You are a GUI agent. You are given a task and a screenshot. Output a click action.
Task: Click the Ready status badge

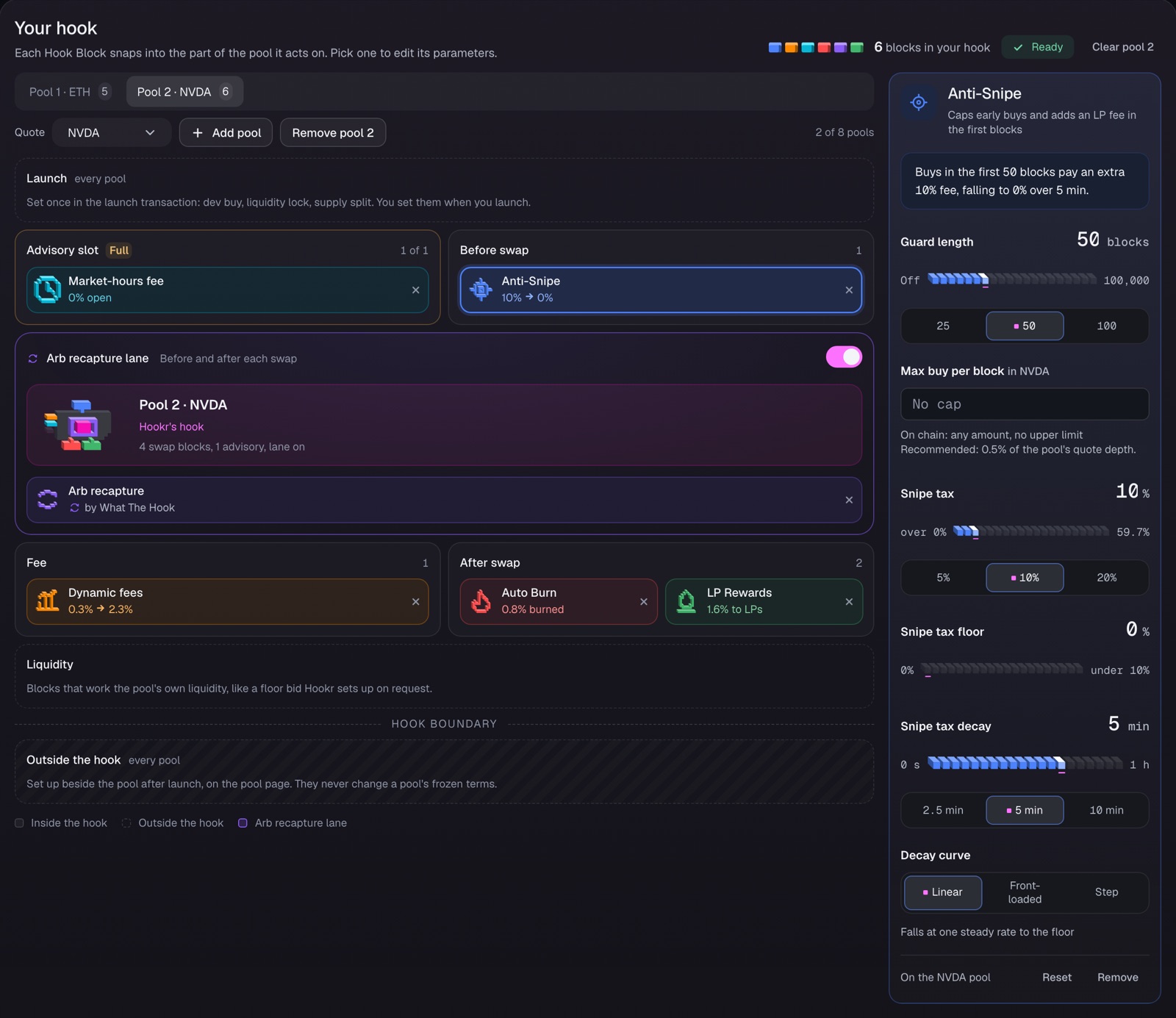(1038, 47)
